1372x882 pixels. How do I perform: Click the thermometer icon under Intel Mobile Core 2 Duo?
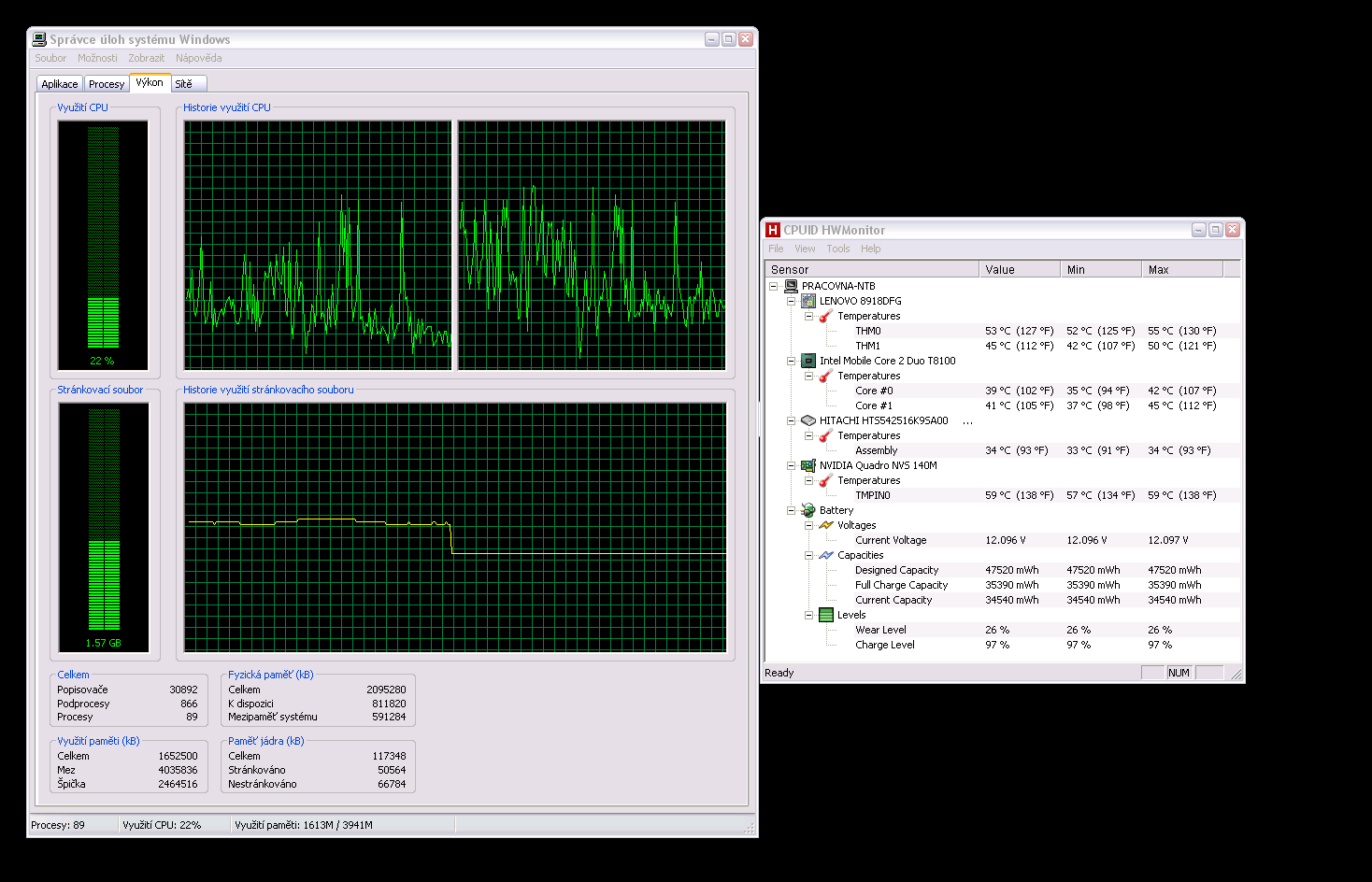[x=826, y=376]
